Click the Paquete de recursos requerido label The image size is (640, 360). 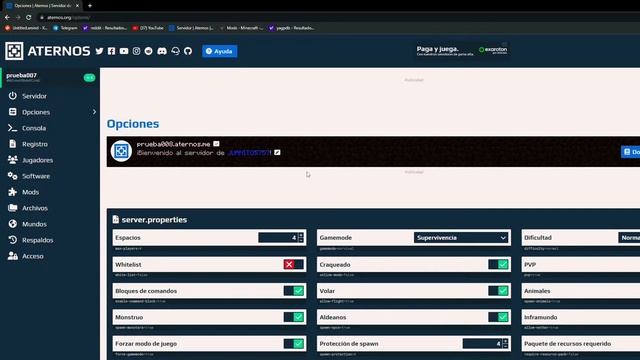point(567,344)
